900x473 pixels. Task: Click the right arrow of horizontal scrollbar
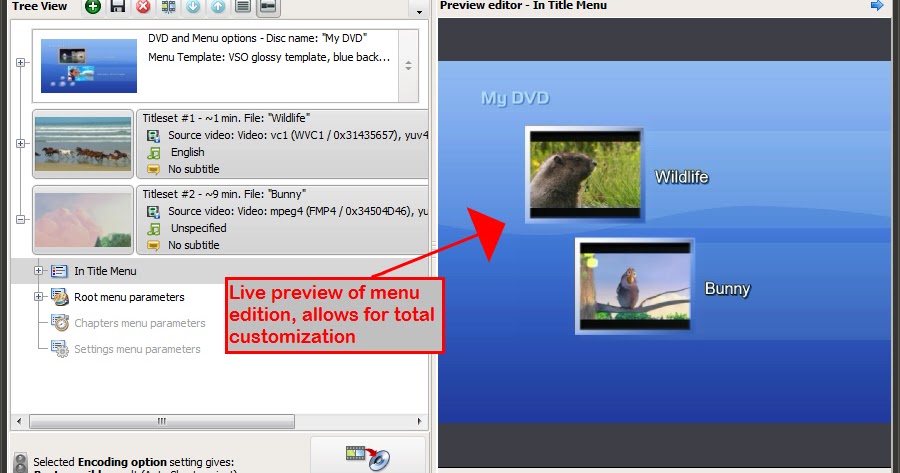click(x=419, y=421)
